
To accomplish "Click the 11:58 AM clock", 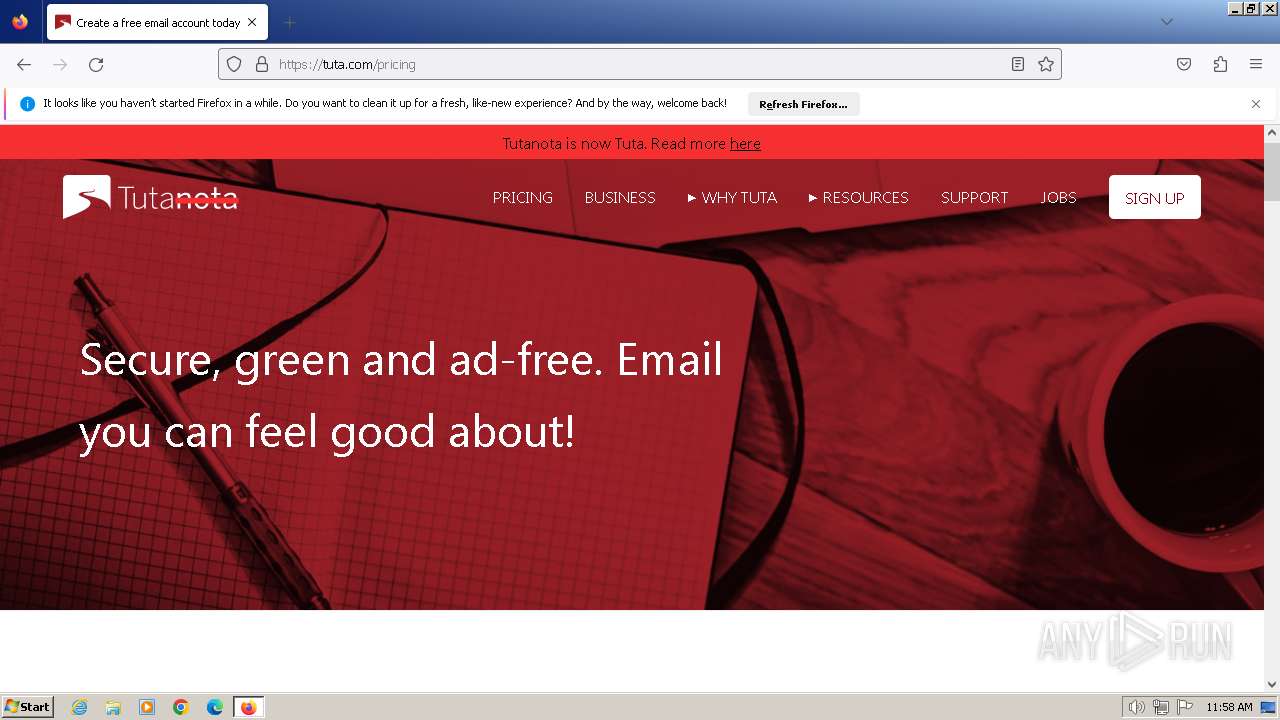I will 1229,707.
